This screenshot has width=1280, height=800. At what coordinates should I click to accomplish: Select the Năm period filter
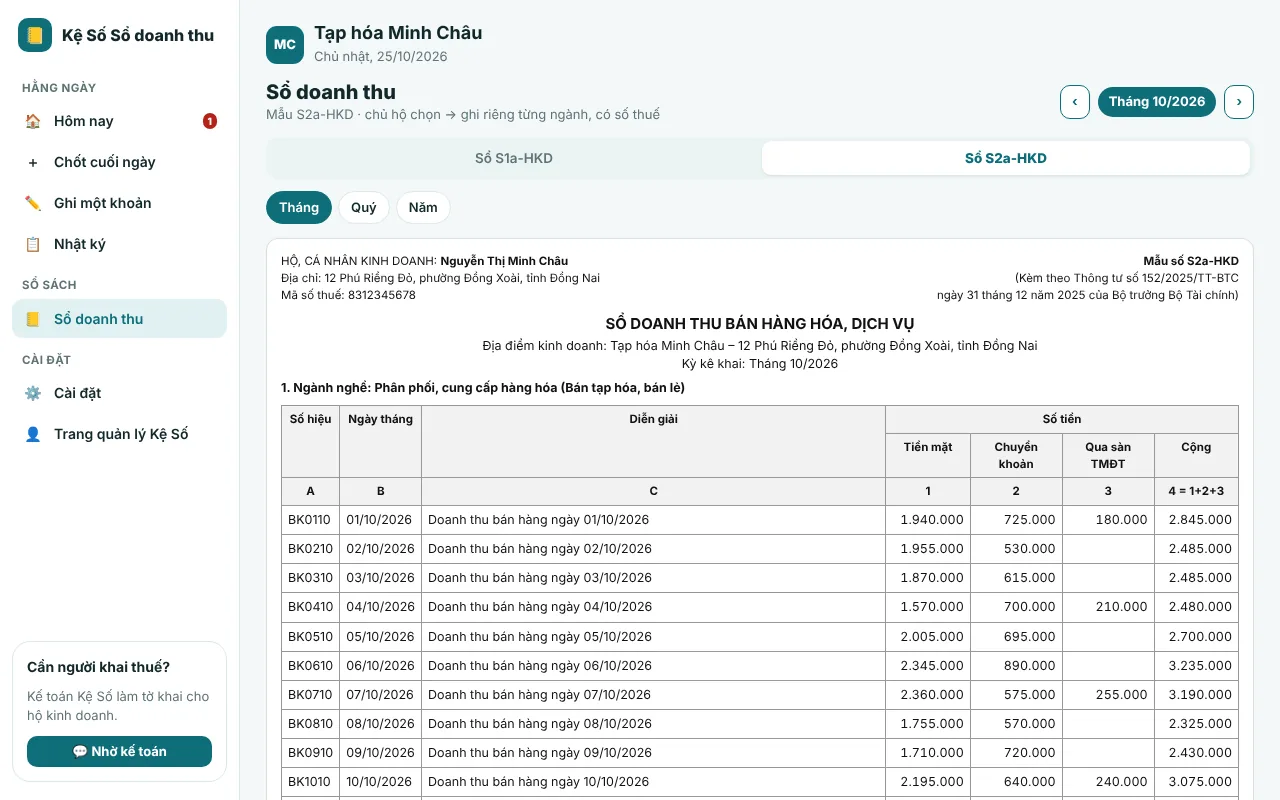pyautogui.click(x=423, y=208)
